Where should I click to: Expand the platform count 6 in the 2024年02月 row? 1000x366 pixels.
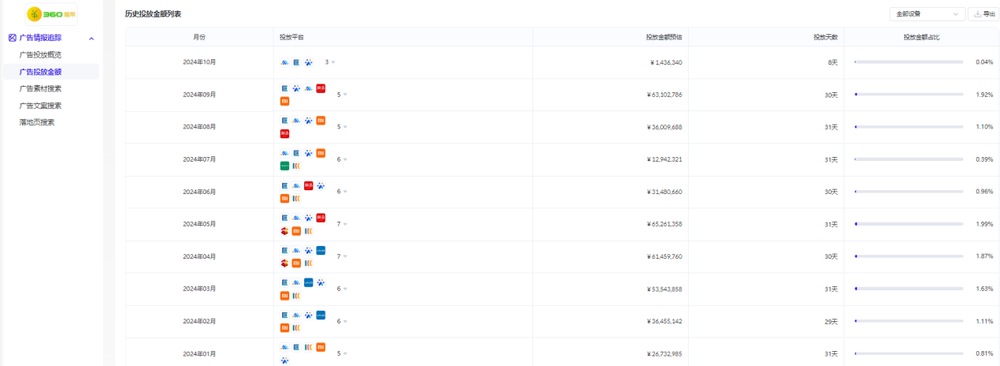coord(342,321)
